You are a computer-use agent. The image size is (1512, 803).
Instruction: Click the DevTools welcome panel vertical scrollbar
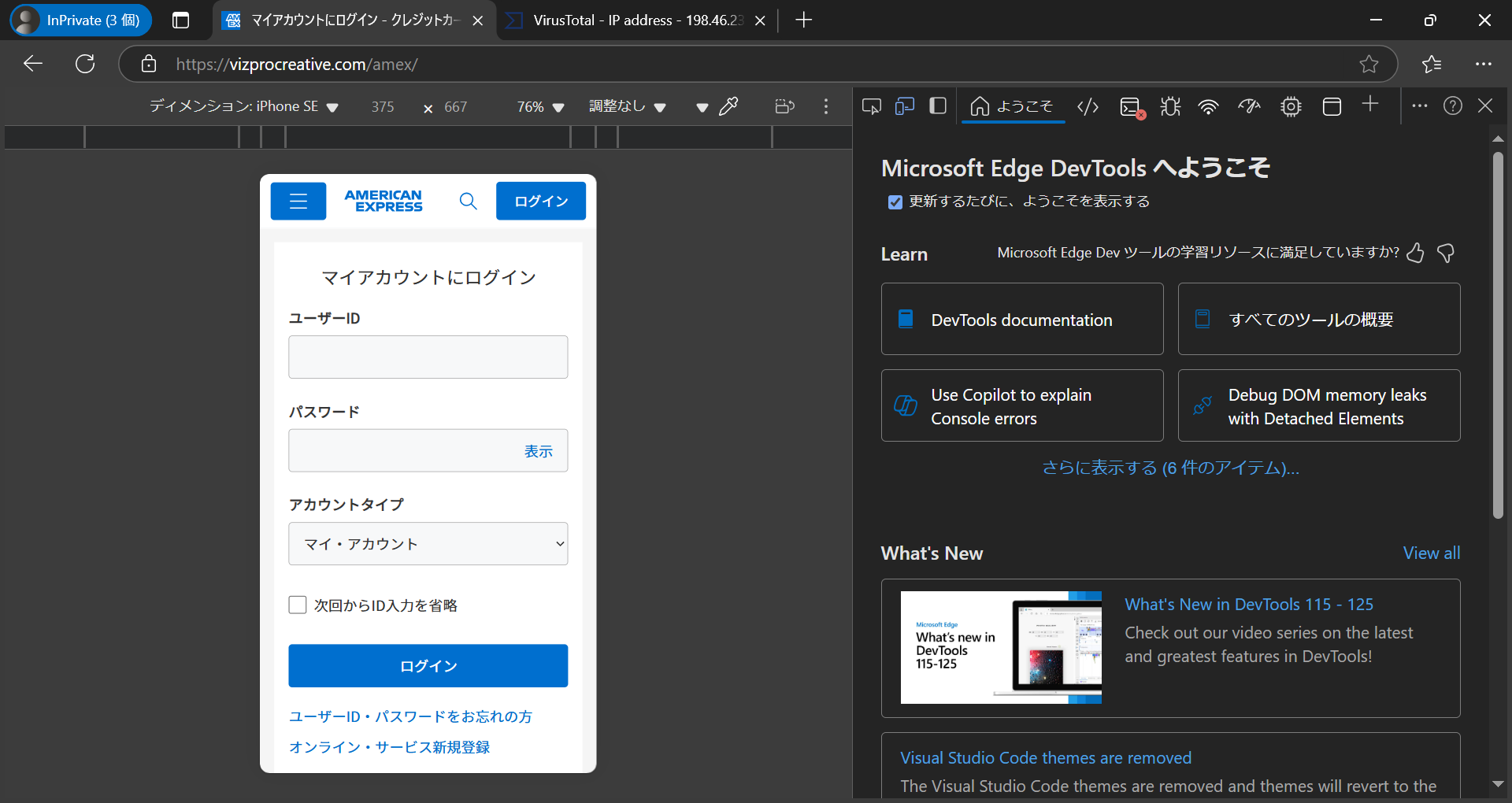coord(1498,335)
